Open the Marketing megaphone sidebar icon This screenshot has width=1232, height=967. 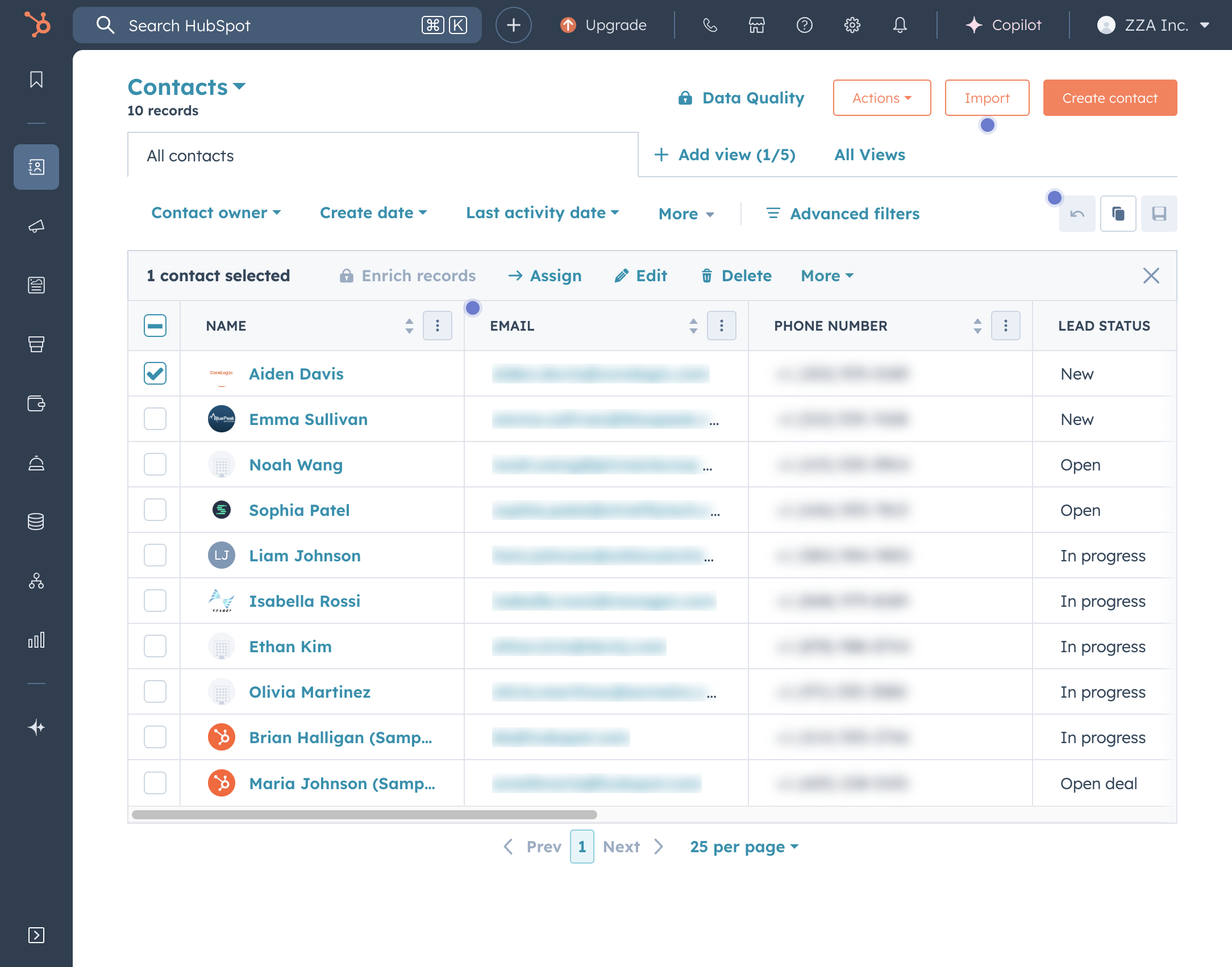[x=36, y=226]
